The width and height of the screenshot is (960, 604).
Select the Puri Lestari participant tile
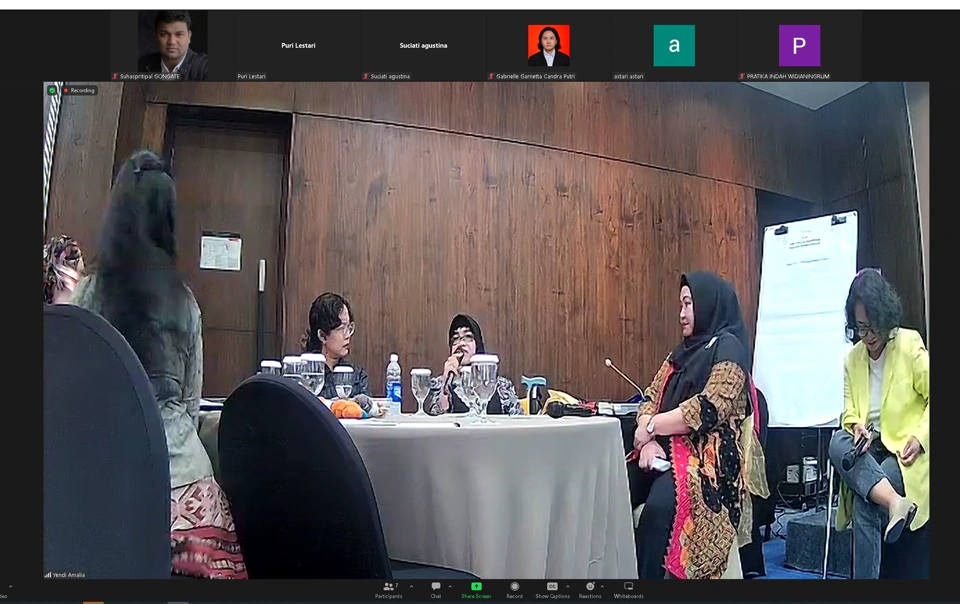pyautogui.click(x=298, y=45)
